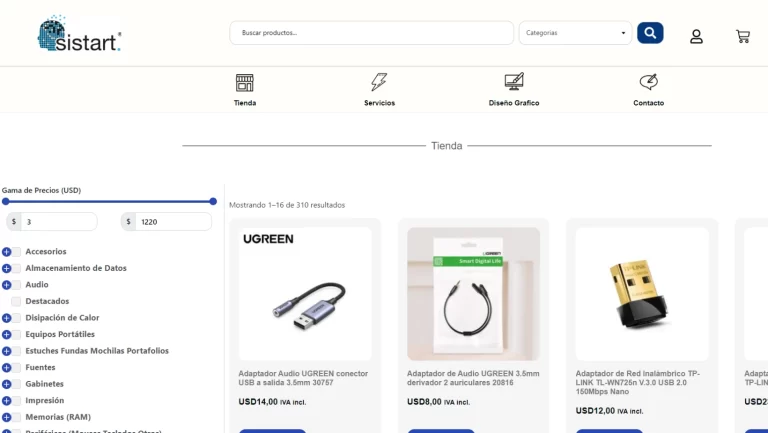
Task: Click the Servicios lightning icon
Action: tap(379, 82)
